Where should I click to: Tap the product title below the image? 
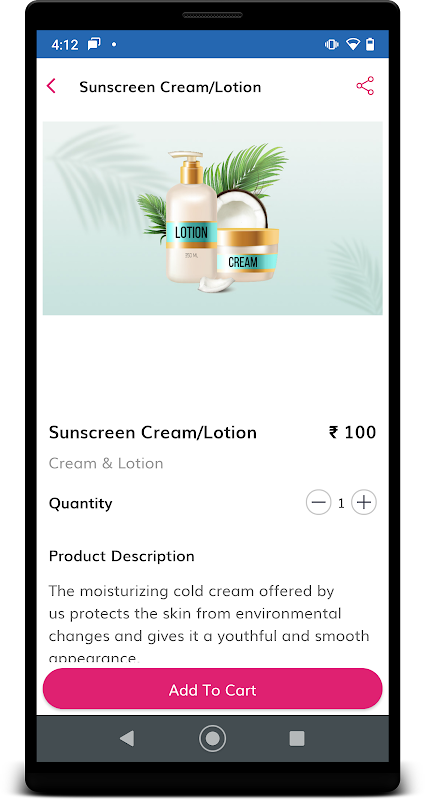pyautogui.click(x=153, y=433)
